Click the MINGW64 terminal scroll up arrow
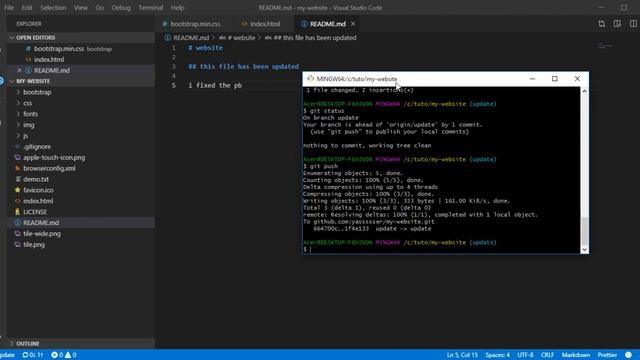The height and width of the screenshot is (360, 640). point(584,91)
